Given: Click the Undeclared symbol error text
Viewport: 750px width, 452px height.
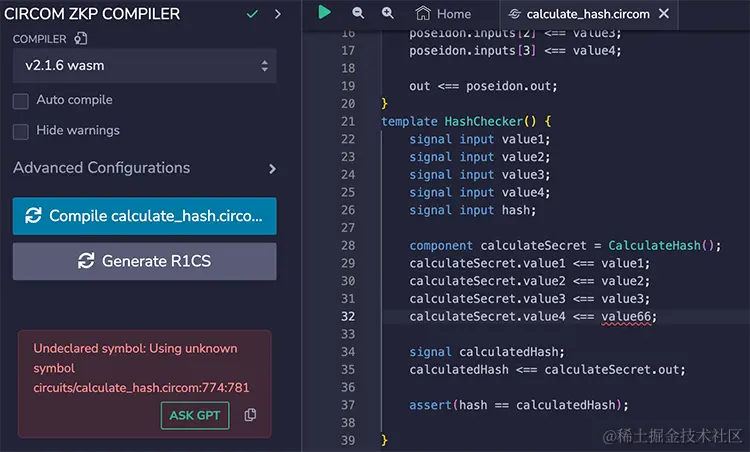Looking at the screenshot, I should (x=135, y=358).
